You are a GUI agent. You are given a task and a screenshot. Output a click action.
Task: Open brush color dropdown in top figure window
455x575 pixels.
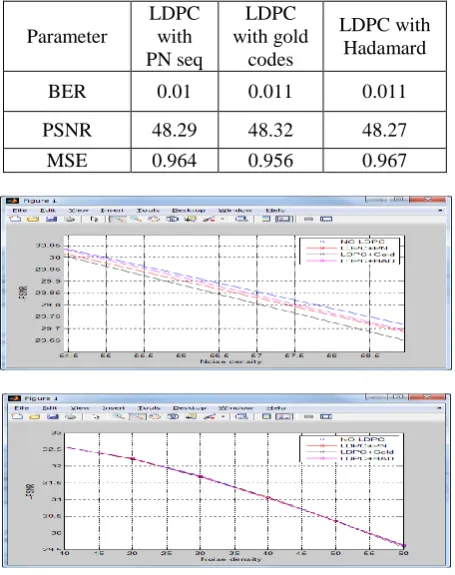pos(223,219)
